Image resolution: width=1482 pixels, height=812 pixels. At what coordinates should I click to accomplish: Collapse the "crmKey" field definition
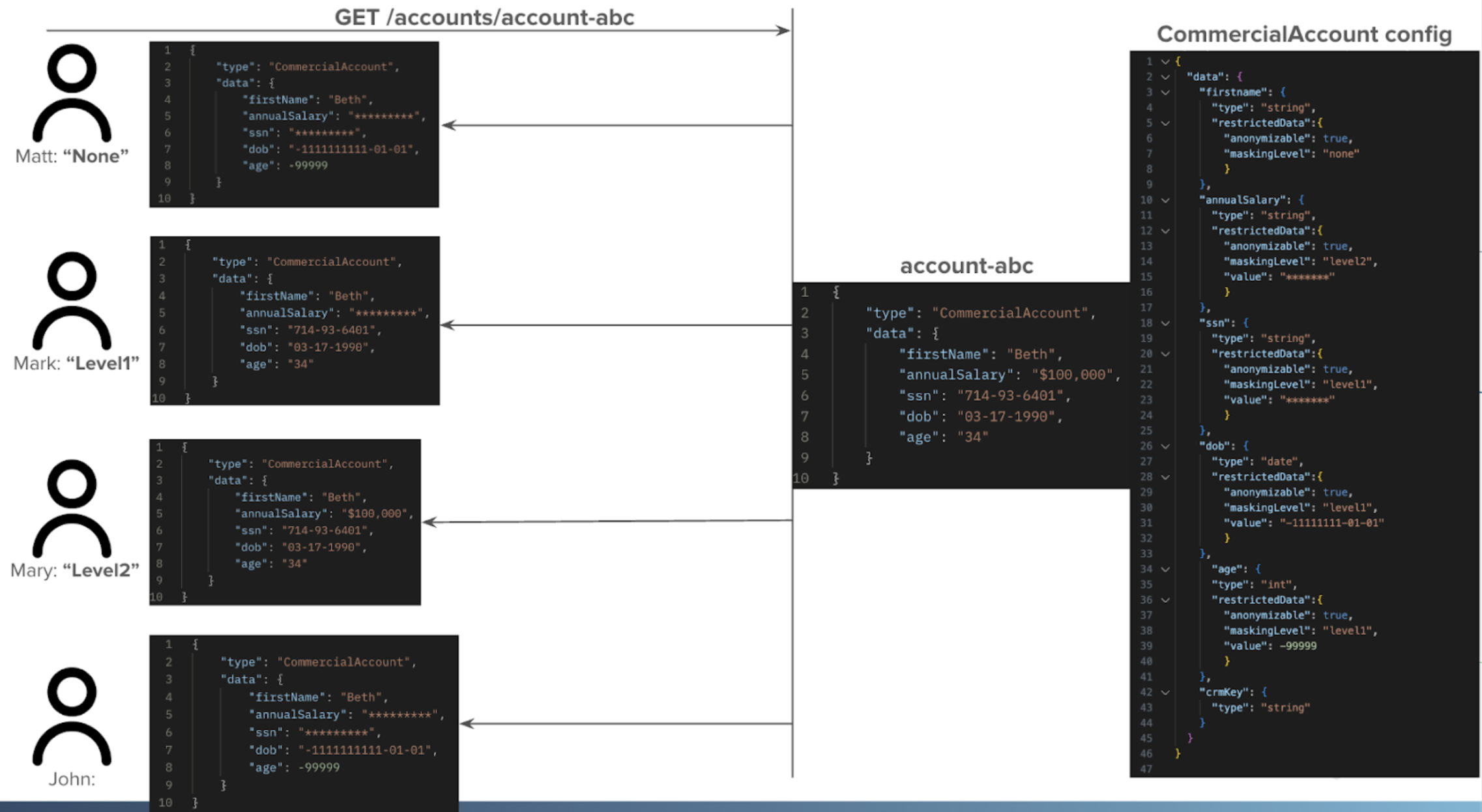click(x=1166, y=691)
